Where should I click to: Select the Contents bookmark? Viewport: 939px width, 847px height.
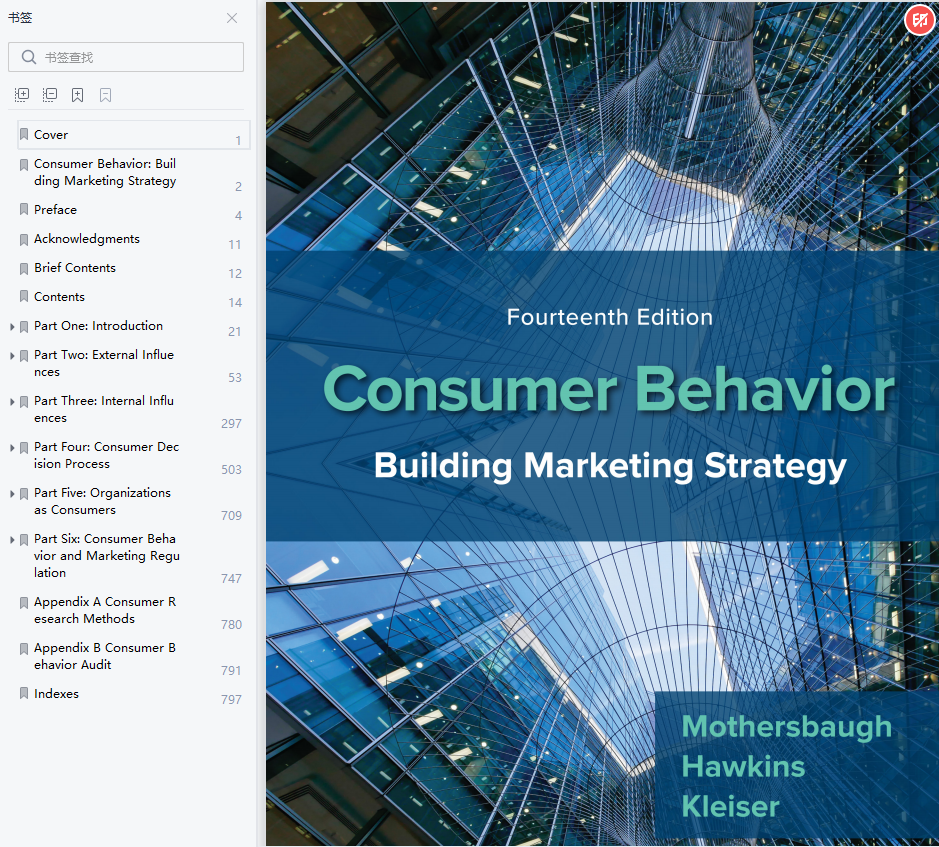(59, 297)
